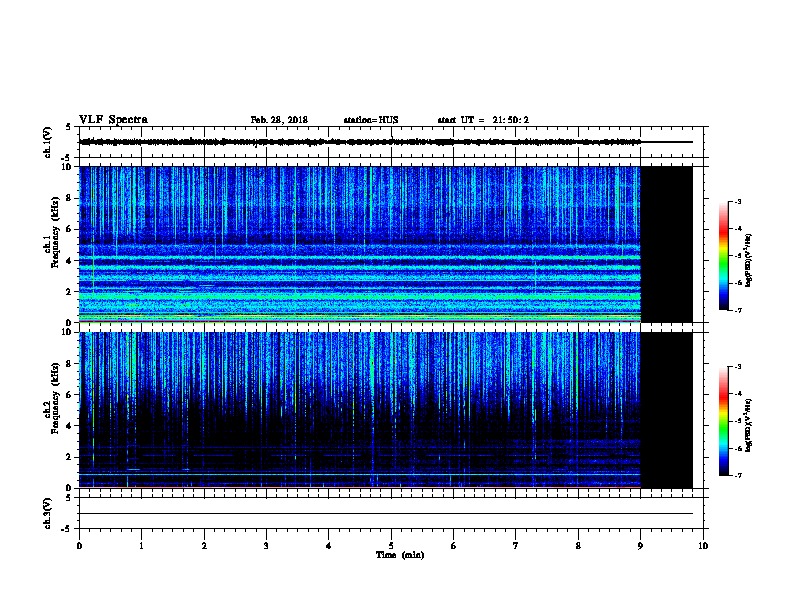Screen dimensions: 792x612
Task: Click the black data gap in ch.1 spectrogram
Action: point(667,244)
